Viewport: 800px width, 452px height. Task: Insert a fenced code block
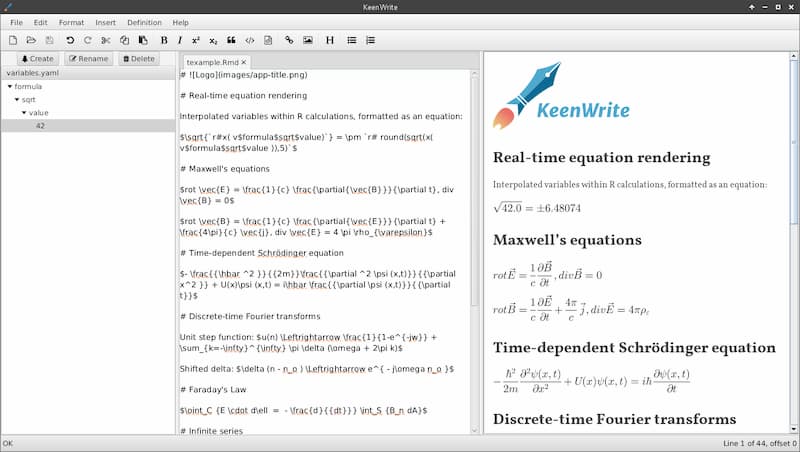[x=268, y=40]
